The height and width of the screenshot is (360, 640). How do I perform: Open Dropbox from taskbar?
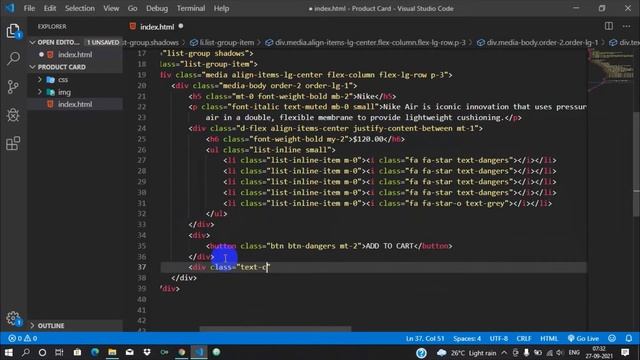147,352
